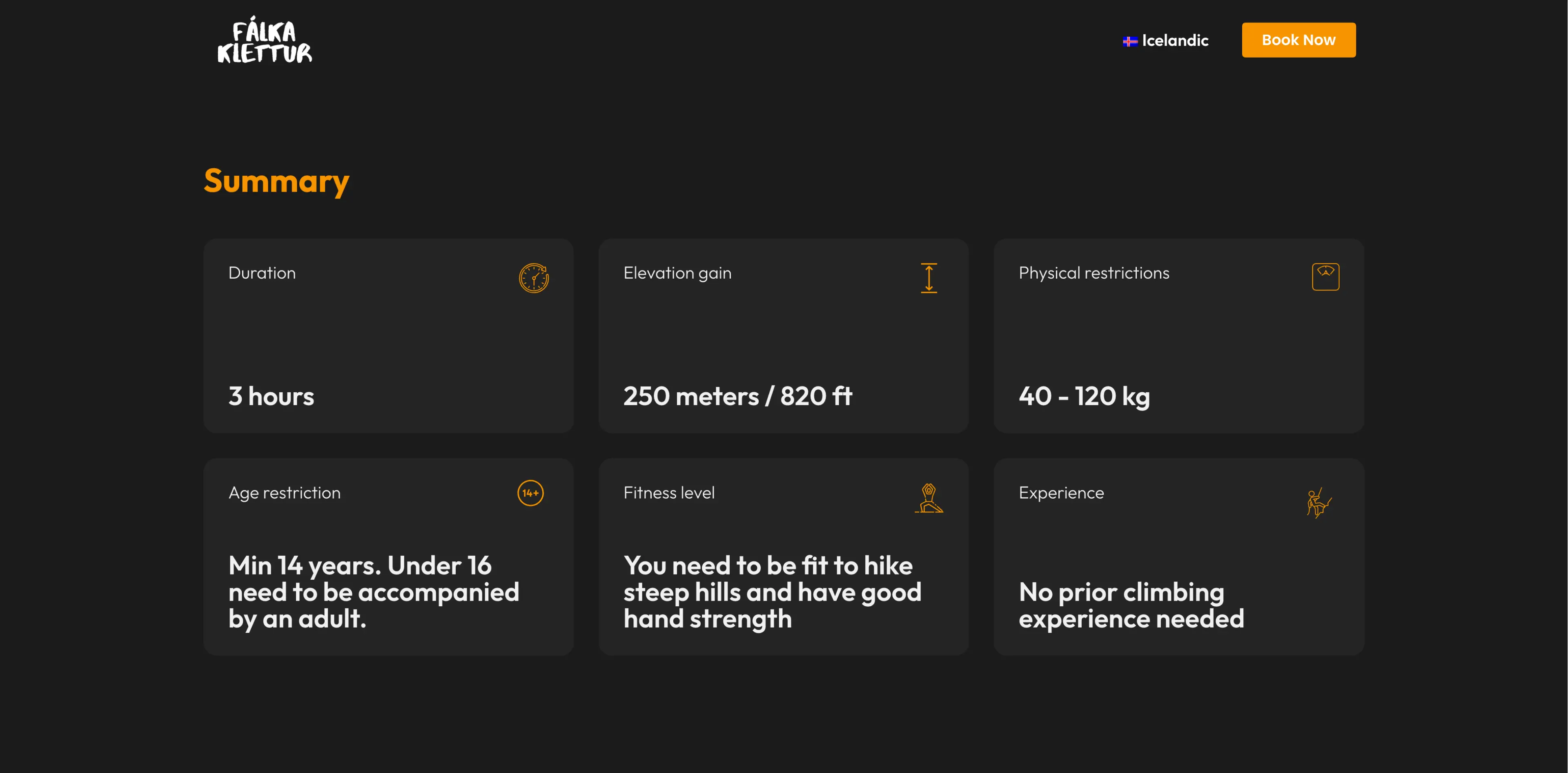Image resolution: width=1568 pixels, height=773 pixels.
Task: Click the Duration clock icon
Action: (x=534, y=278)
